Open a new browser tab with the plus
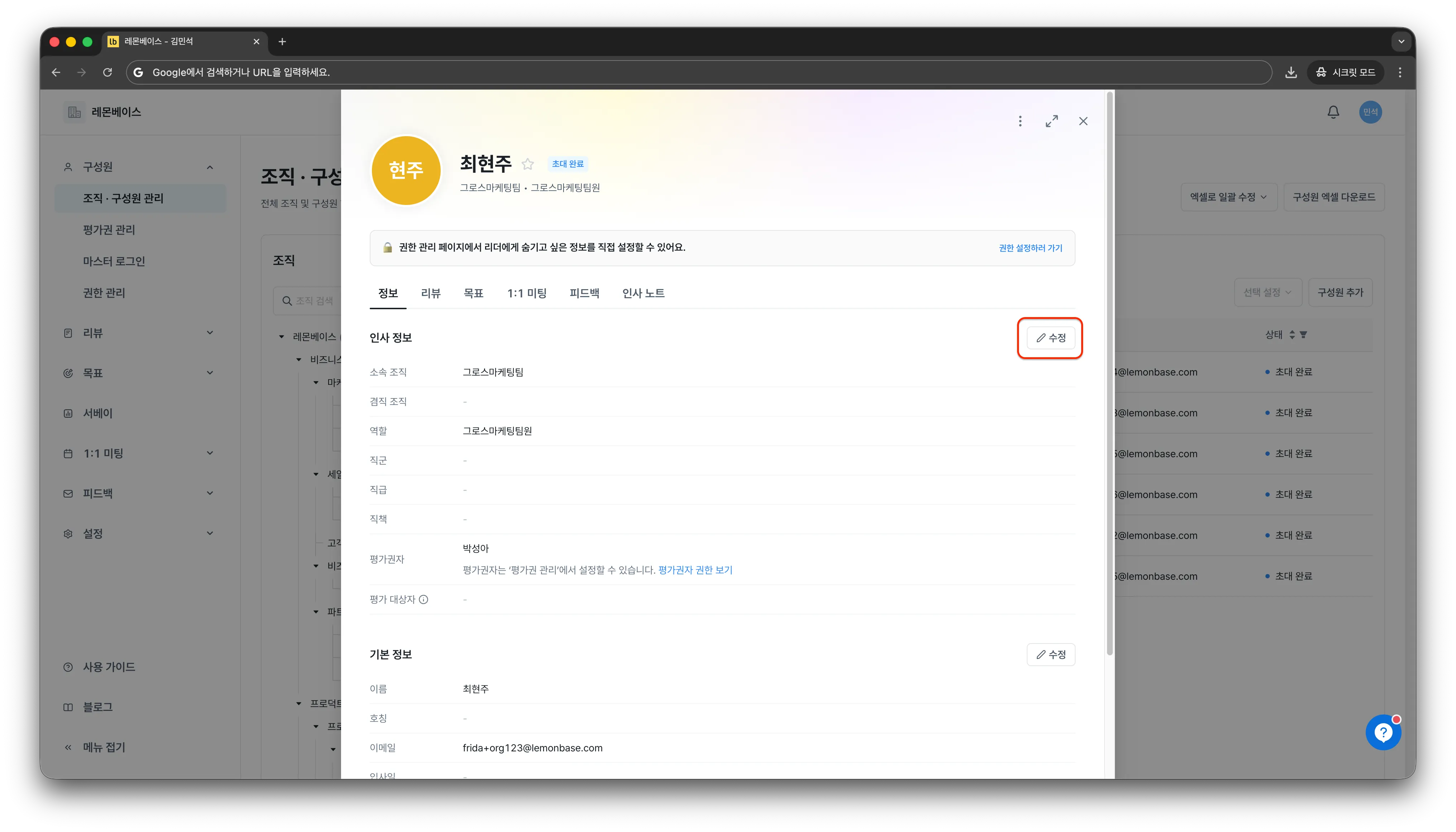This screenshot has width=1456, height=832. [282, 42]
